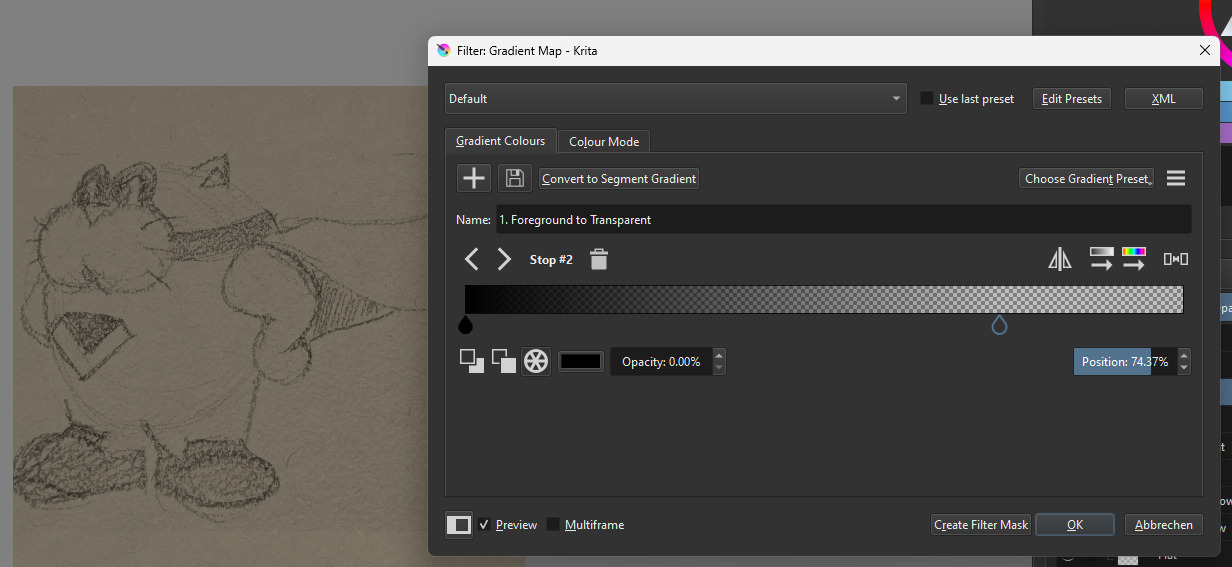Click the save gradient floppy disk icon
The height and width of the screenshot is (567, 1232).
point(515,178)
